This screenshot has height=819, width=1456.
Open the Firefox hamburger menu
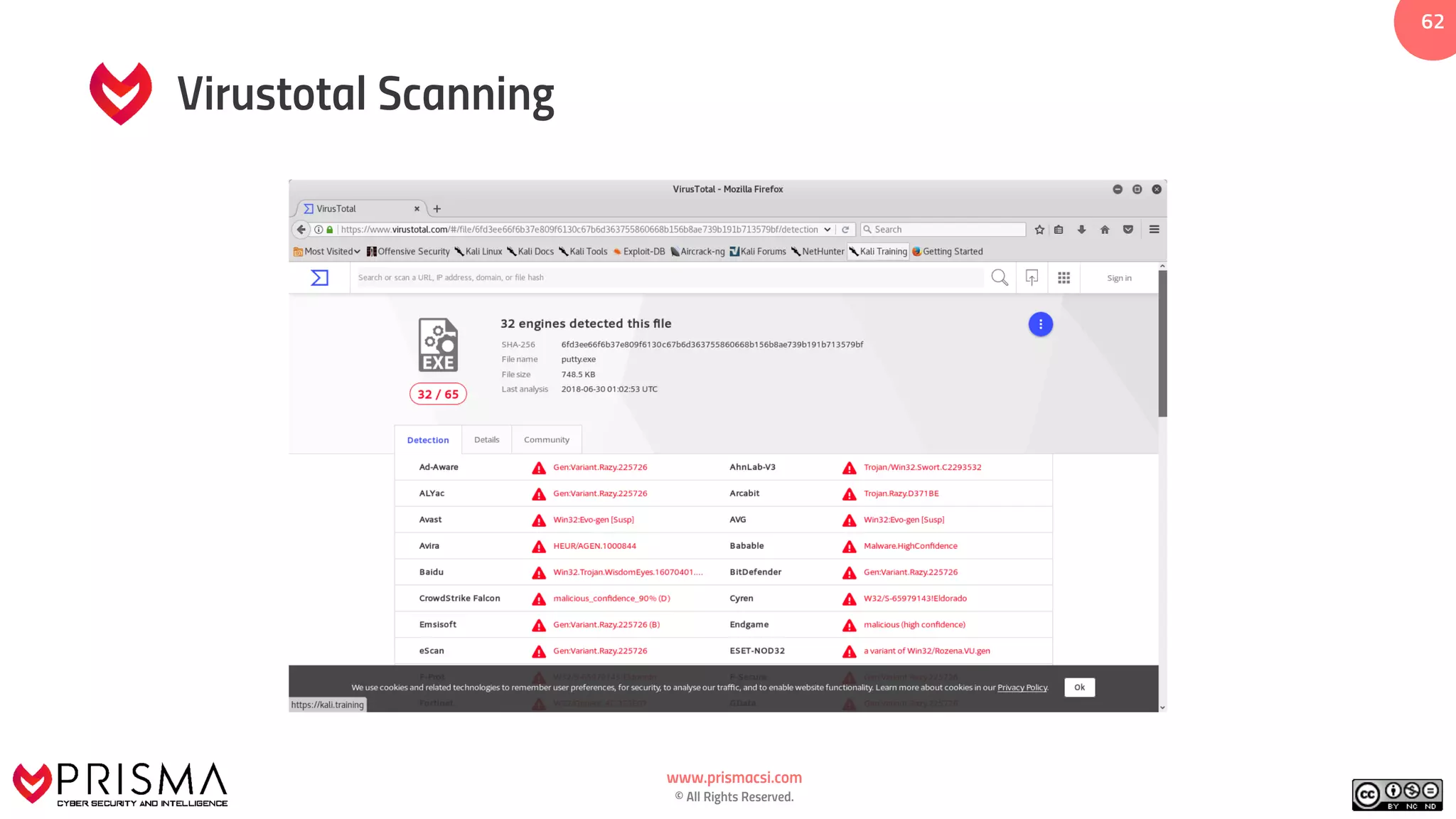point(1154,230)
